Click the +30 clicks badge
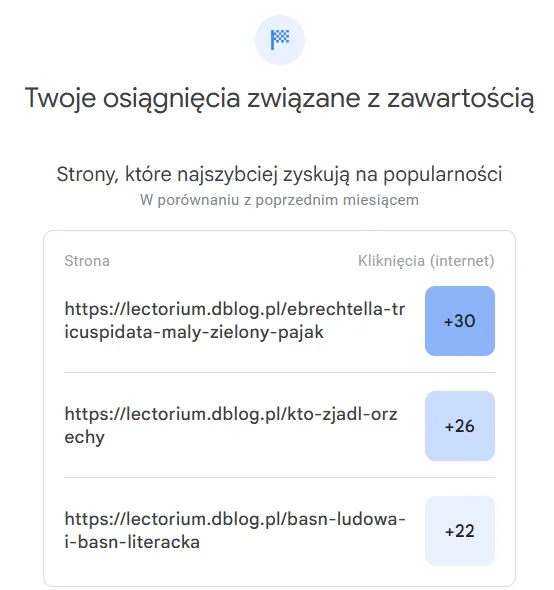 pyautogui.click(x=460, y=321)
